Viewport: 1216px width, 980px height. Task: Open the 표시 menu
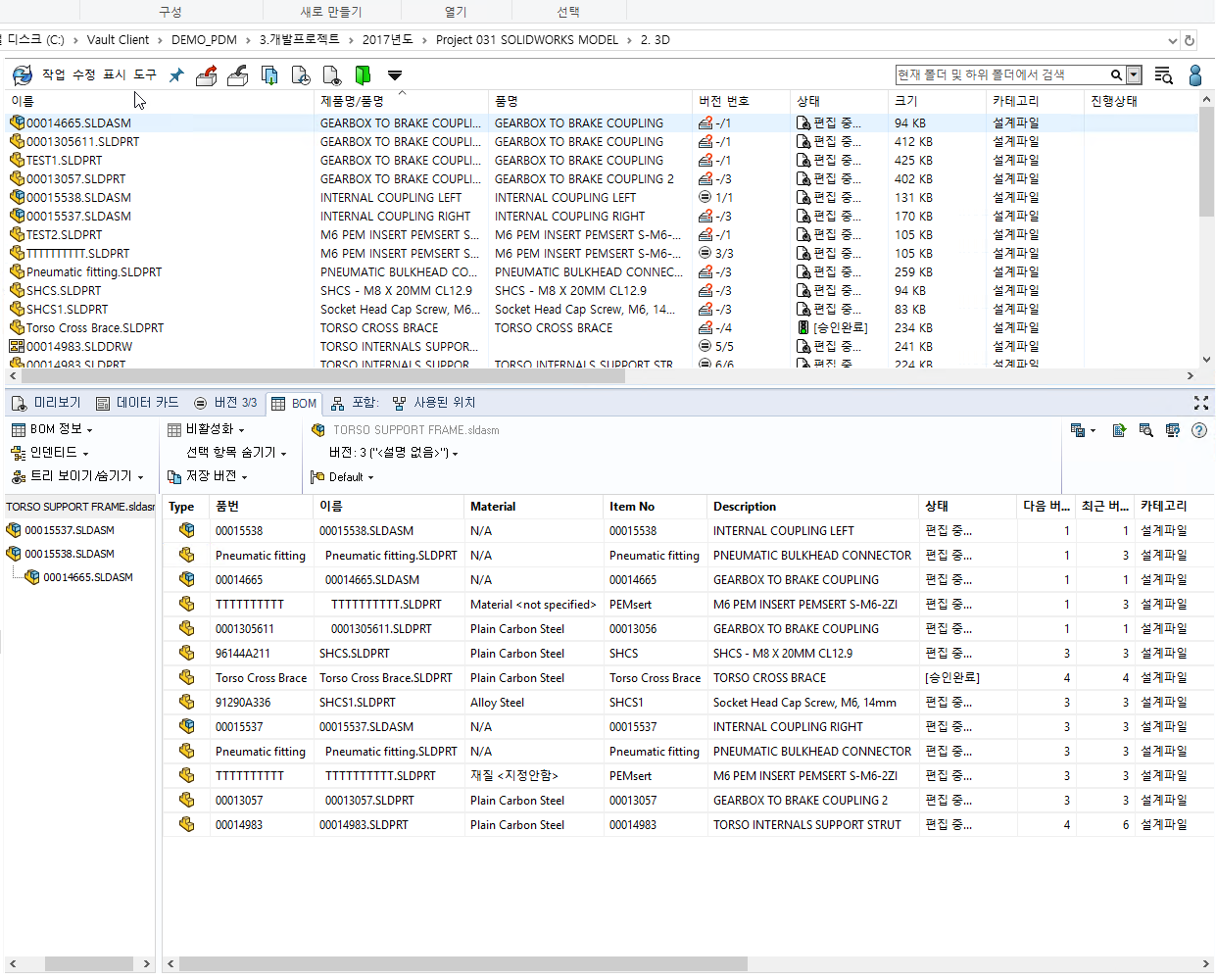tap(115, 74)
